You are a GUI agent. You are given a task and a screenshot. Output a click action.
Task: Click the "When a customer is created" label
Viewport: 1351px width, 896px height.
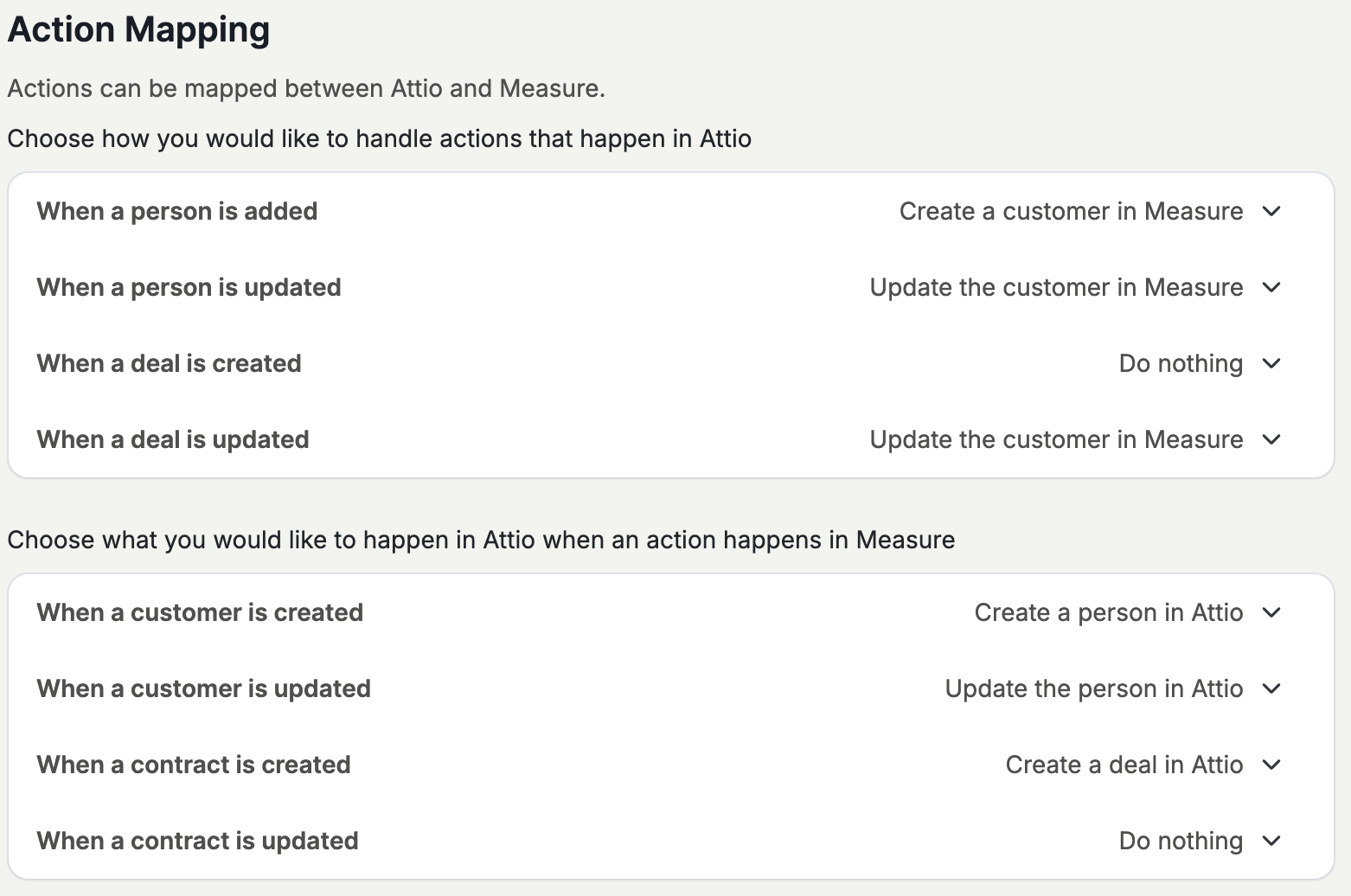click(x=200, y=613)
